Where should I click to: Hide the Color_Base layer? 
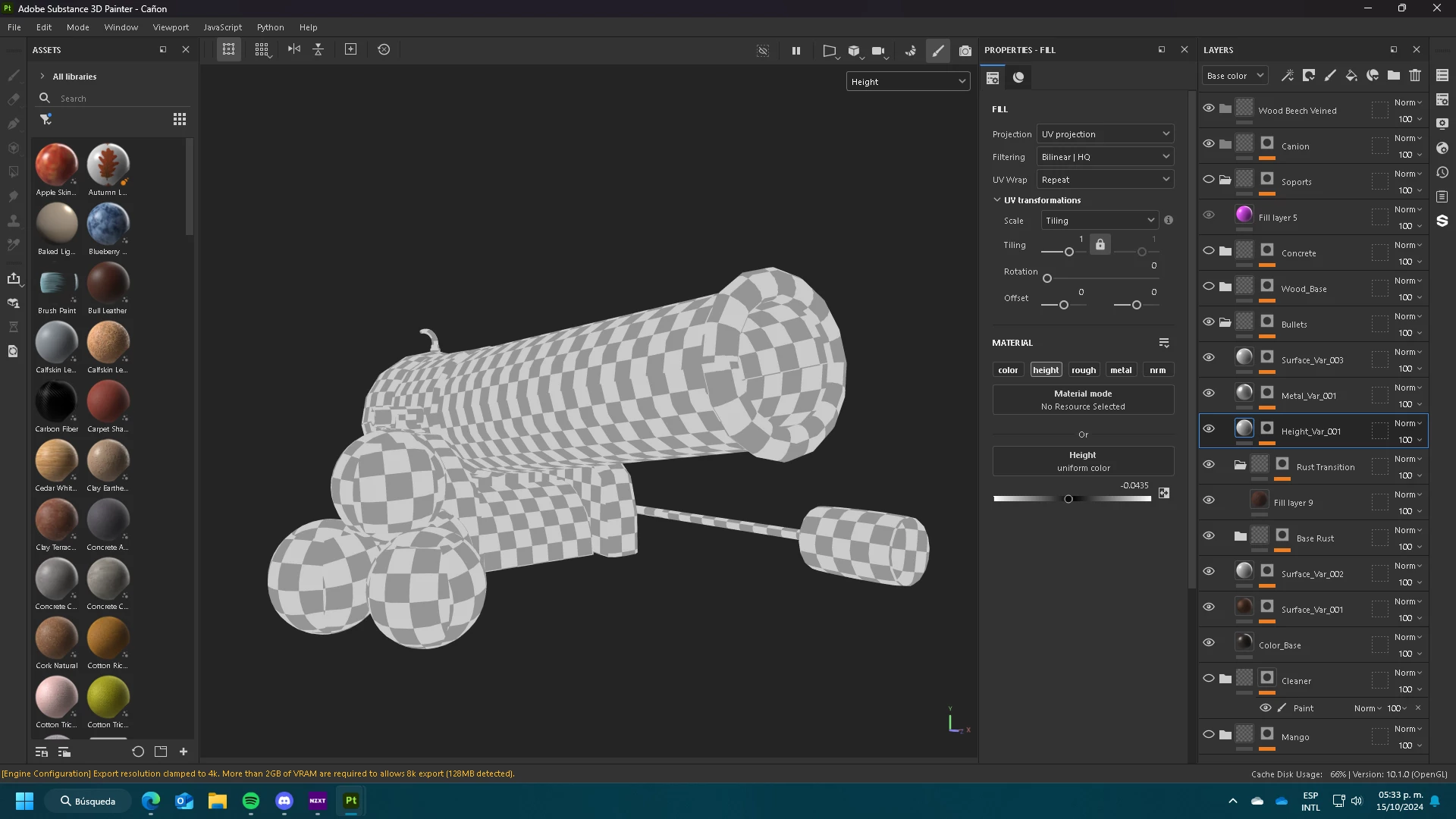[1209, 642]
